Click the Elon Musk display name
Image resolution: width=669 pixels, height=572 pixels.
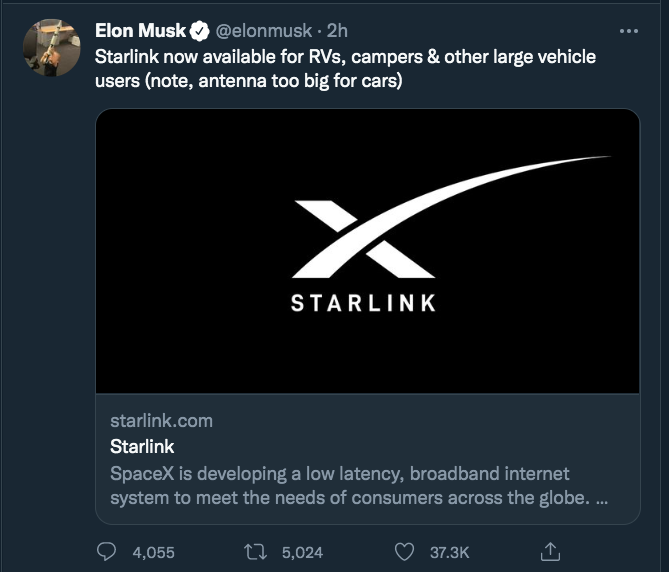point(141,31)
